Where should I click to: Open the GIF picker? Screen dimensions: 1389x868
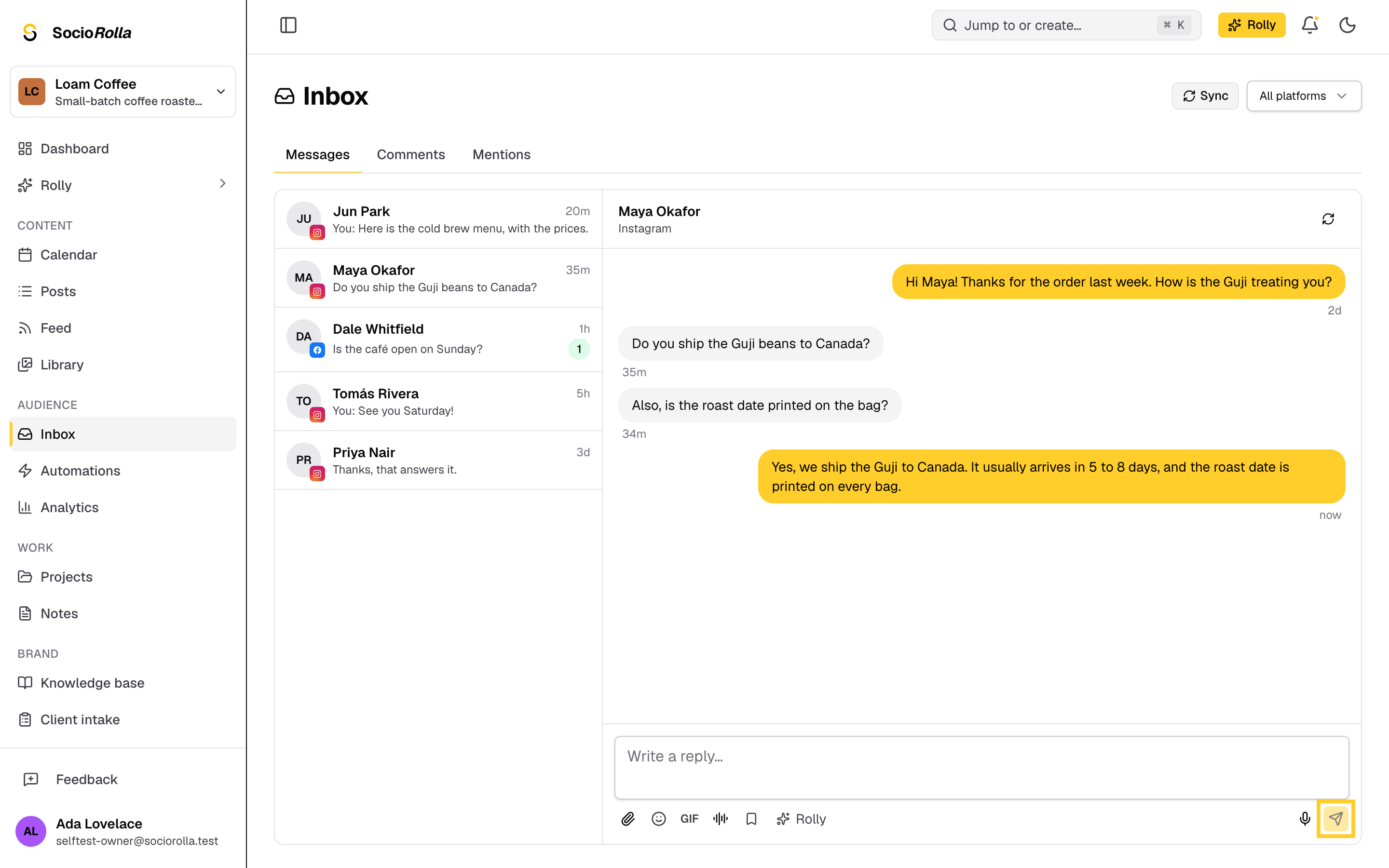[689, 819]
